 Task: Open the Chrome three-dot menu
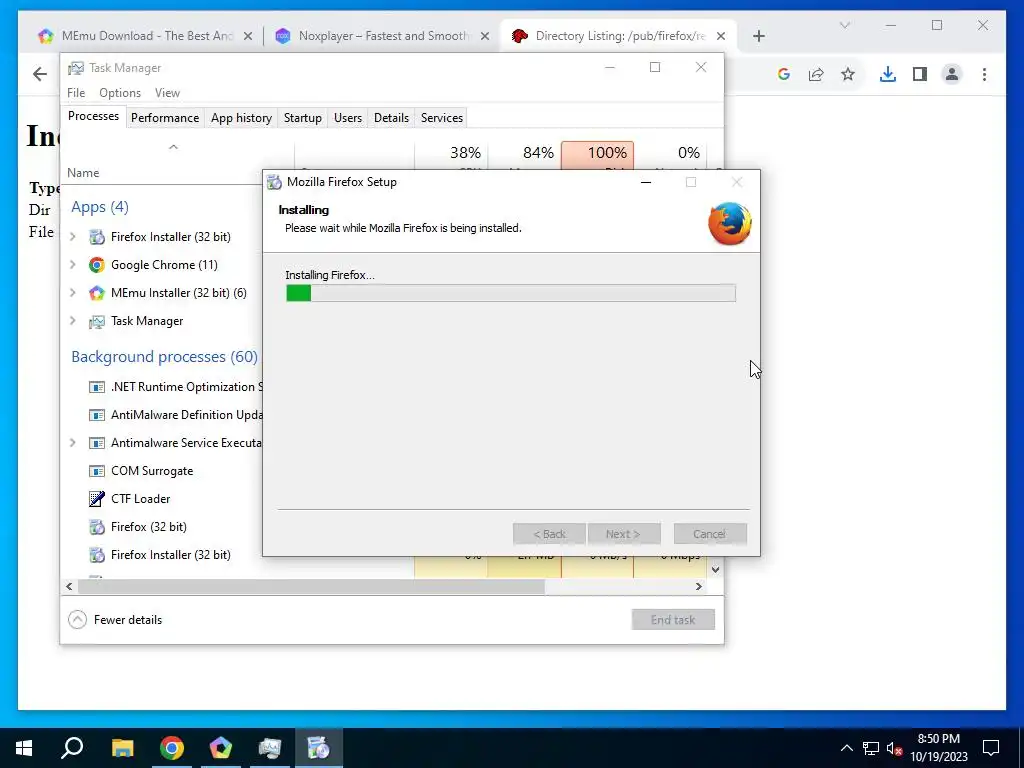point(984,74)
